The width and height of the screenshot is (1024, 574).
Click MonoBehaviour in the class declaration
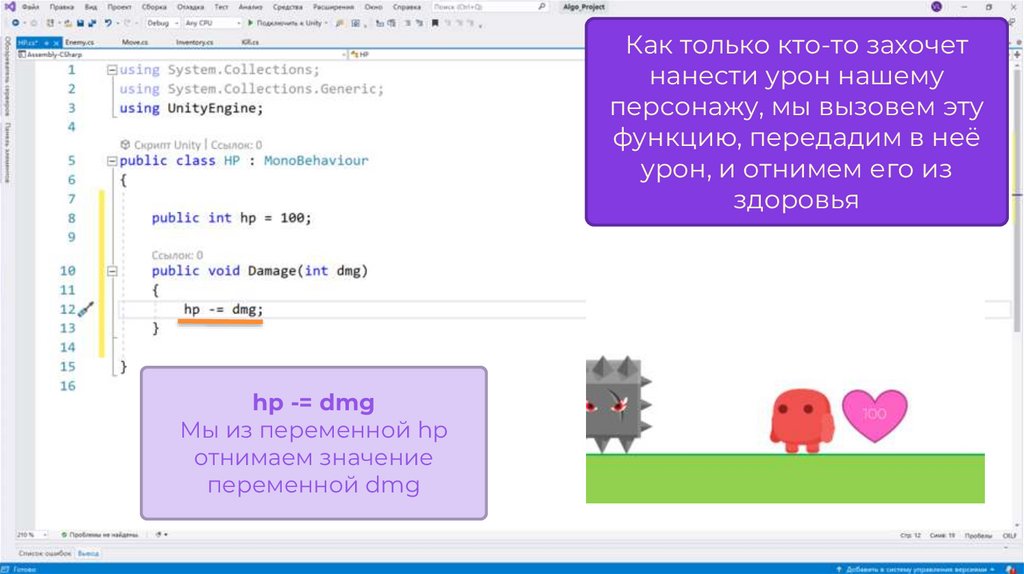pos(316,161)
